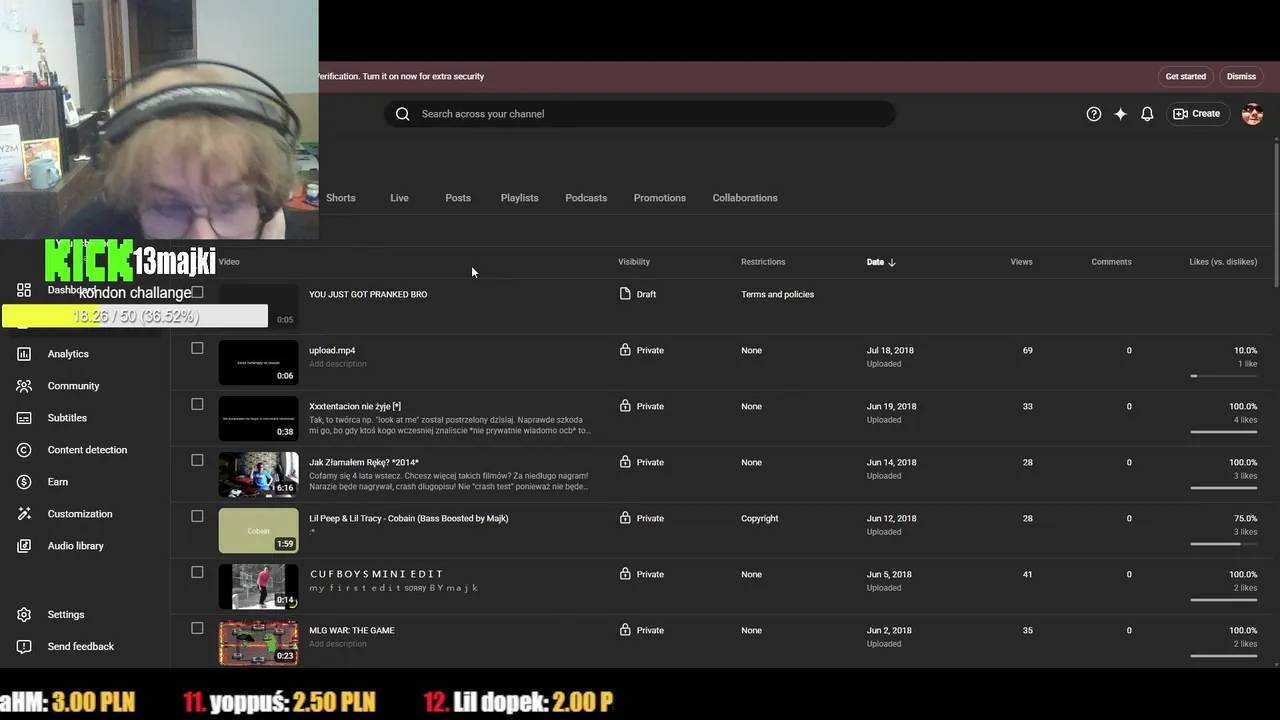The image size is (1280, 720).
Task: Click the like ratio bar for Cobain video
Action: click(x=1224, y=544)
